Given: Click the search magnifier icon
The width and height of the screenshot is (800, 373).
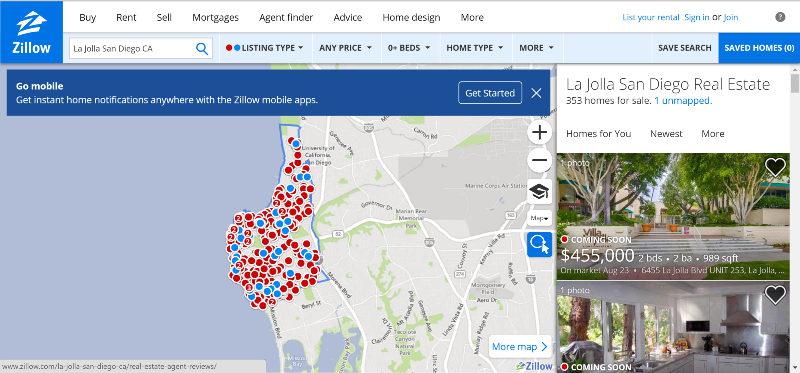Looking at the screenshot, I should tap(202, 48).
